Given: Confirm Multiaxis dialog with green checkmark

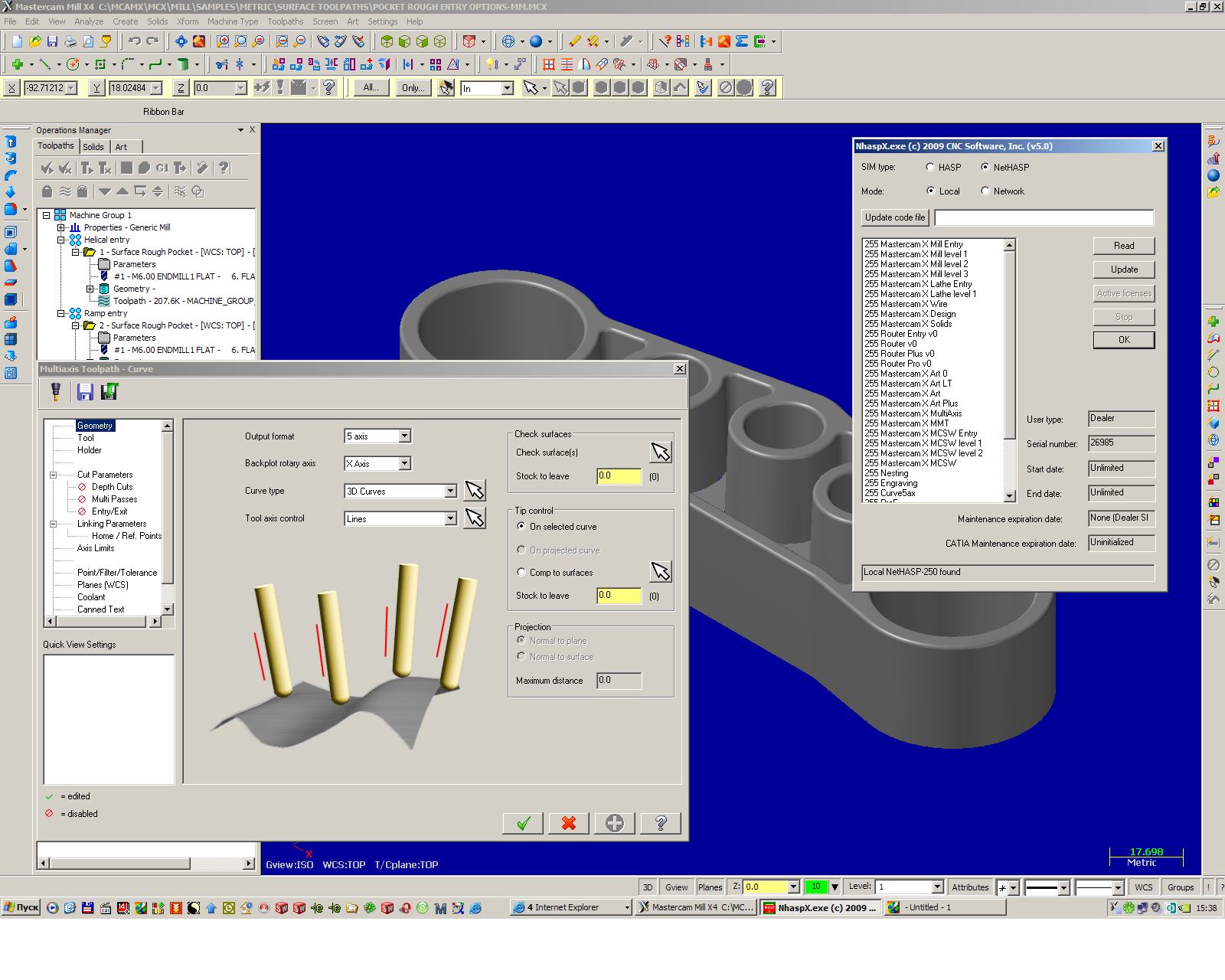Looking at the screenshot, I should pyautogui.click(x=523, y=823).
